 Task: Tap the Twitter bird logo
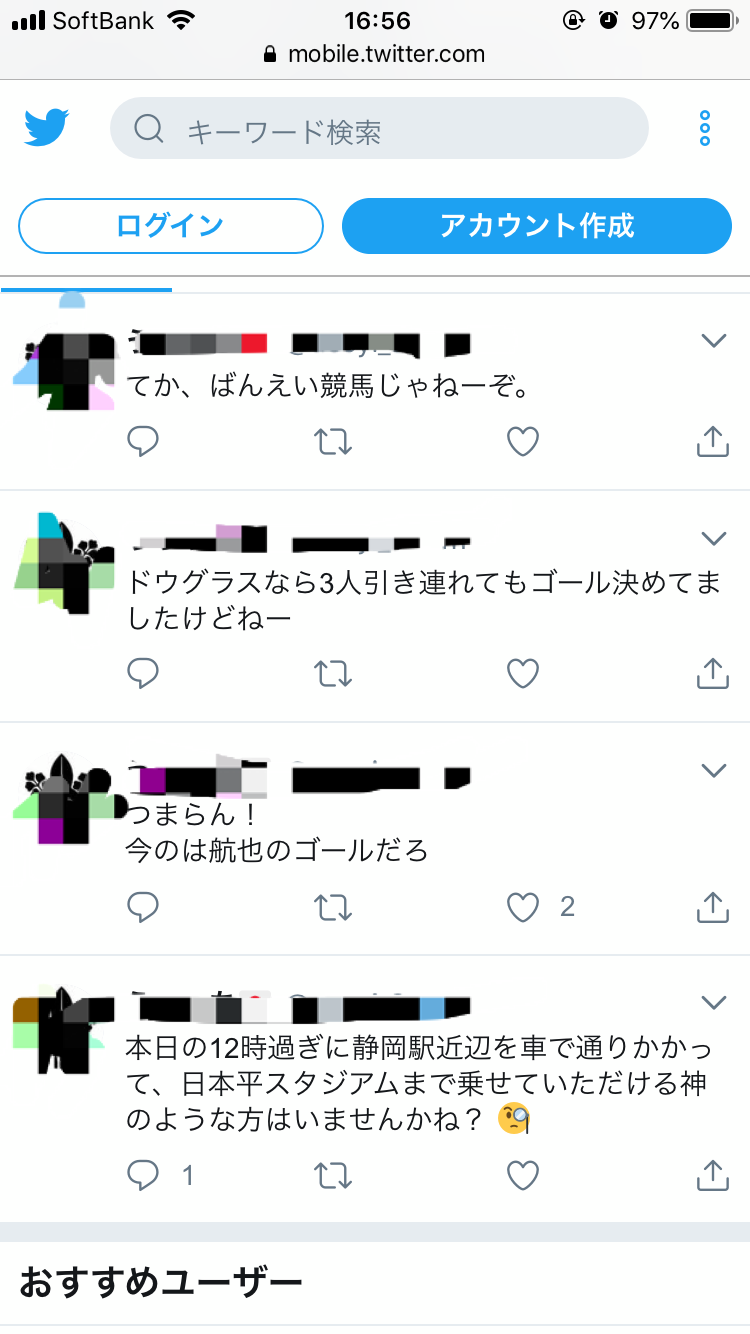pos(46,128)
